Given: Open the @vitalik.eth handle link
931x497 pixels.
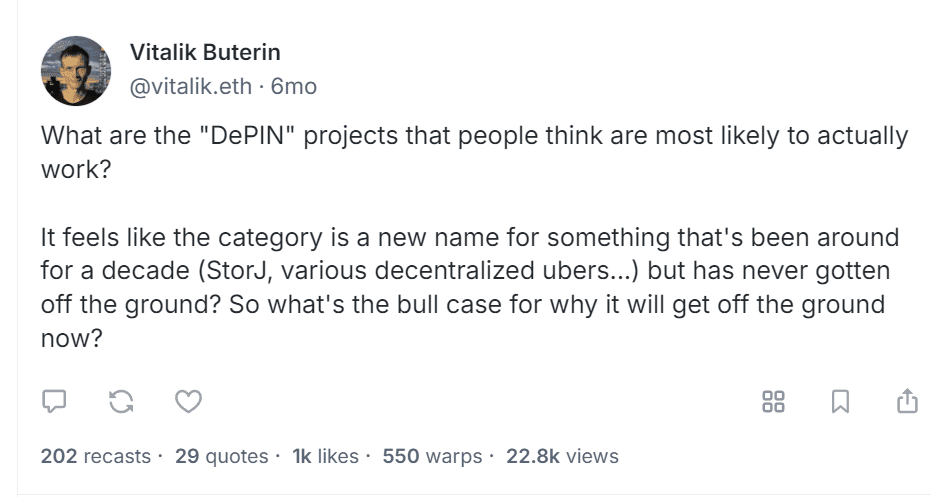Looking at the screenshot, I should (x=190, y=87).
